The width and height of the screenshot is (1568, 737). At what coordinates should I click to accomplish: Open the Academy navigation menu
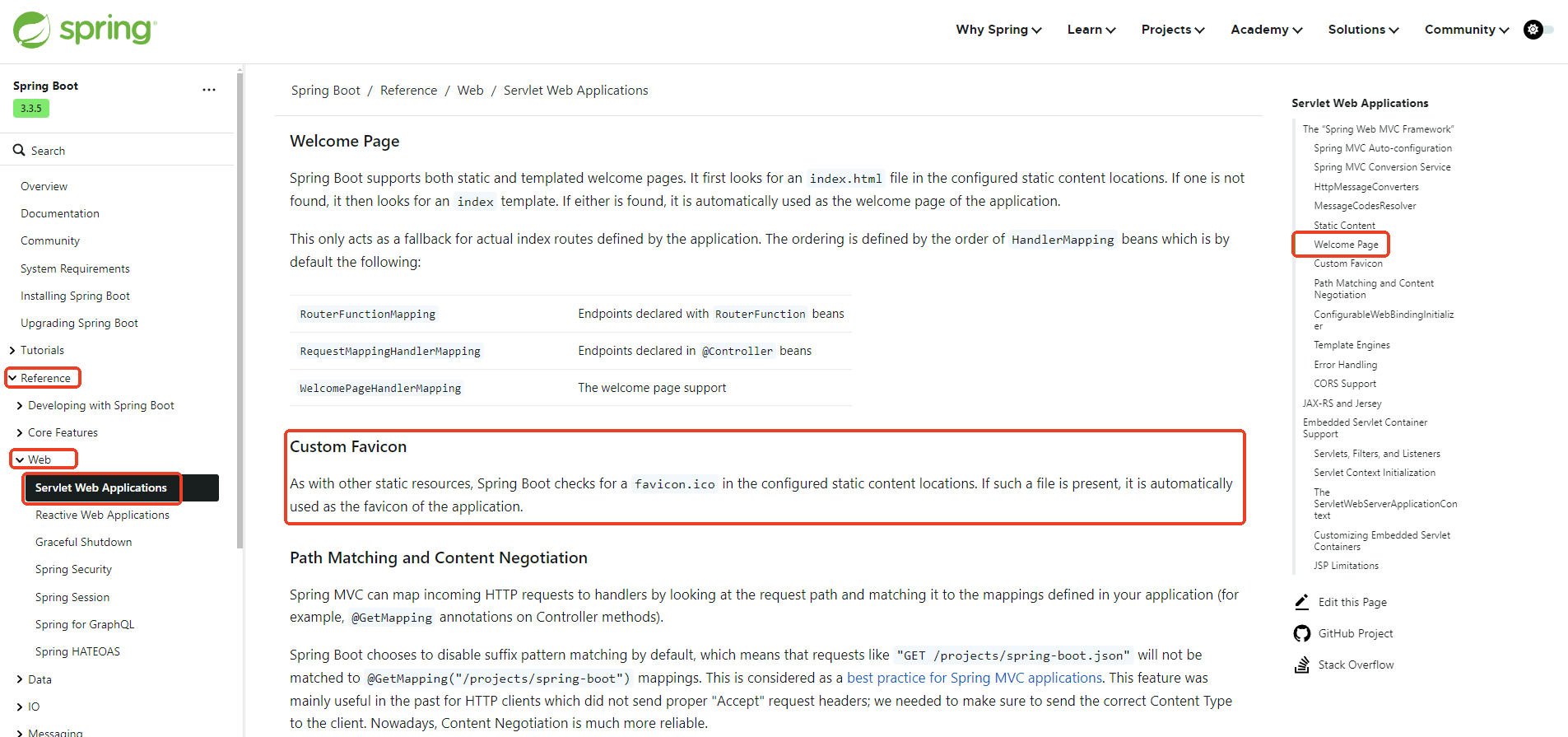[1267, 30]
